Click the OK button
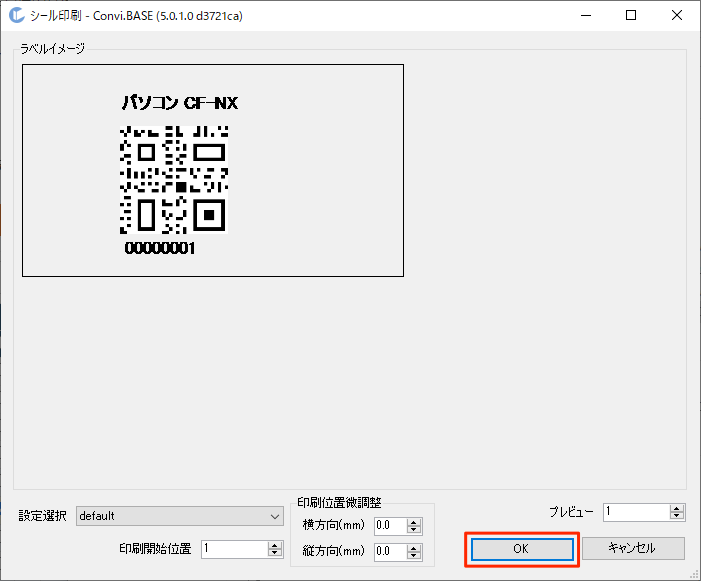Screen dimensions: 701x581 [x=522, y=549]
